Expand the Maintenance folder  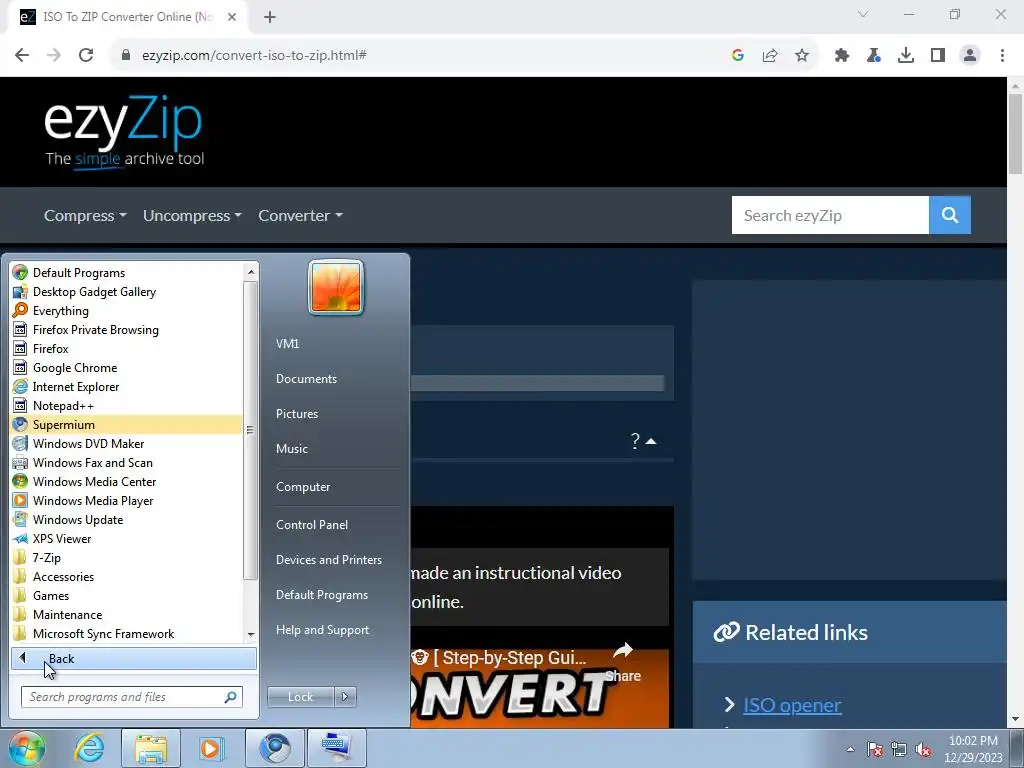(127, 614)
